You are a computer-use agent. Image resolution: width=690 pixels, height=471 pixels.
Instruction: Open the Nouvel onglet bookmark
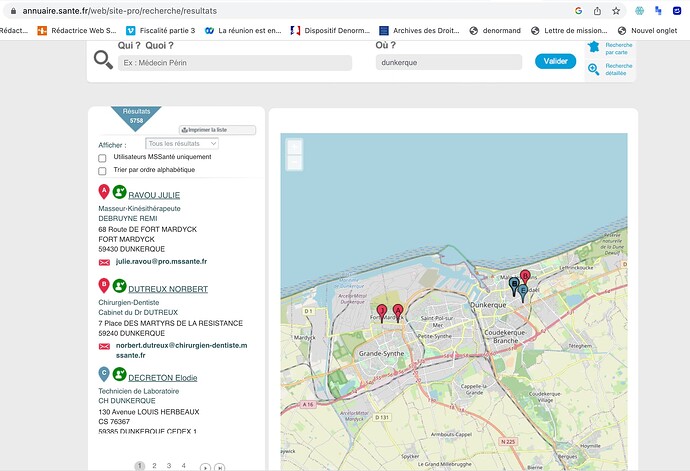coord(648,30)
